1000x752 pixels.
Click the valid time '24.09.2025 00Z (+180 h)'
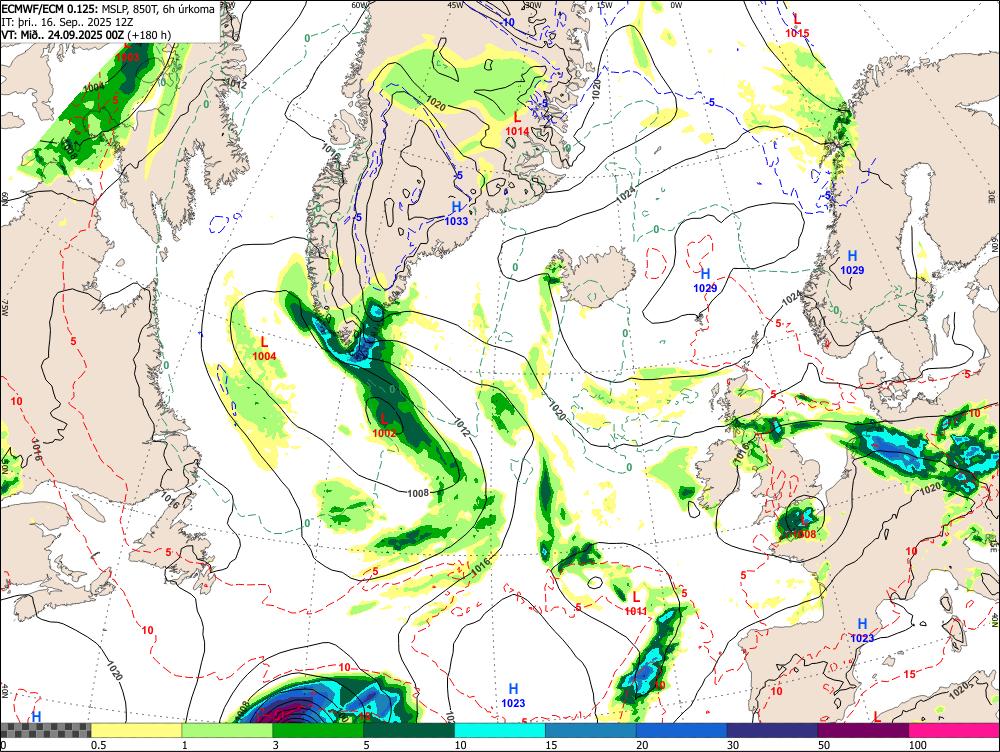[x=107, y=34]
